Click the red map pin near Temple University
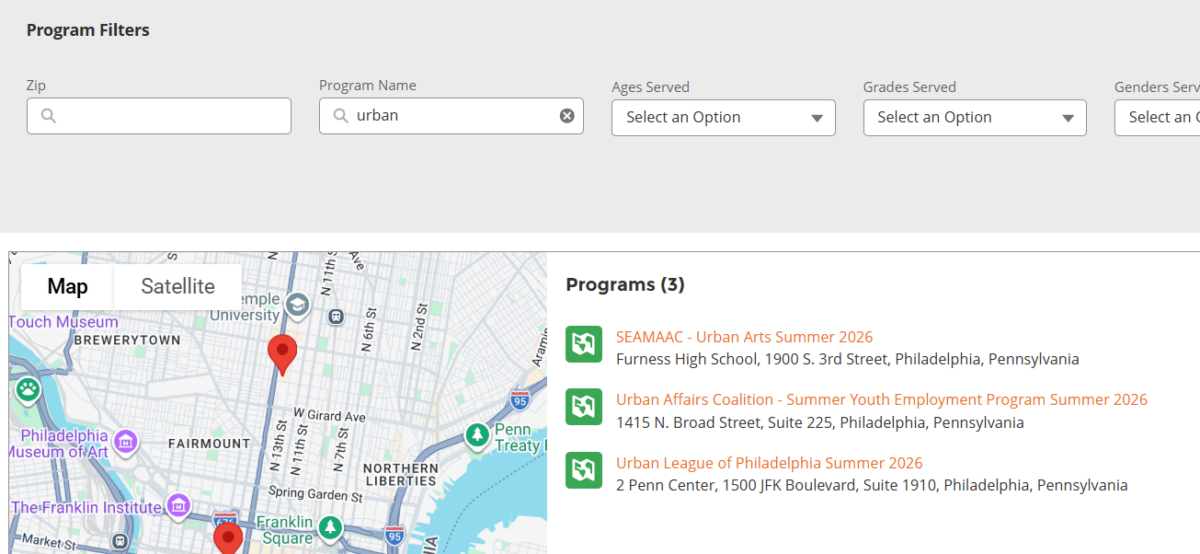 click(x=283, y=353)
